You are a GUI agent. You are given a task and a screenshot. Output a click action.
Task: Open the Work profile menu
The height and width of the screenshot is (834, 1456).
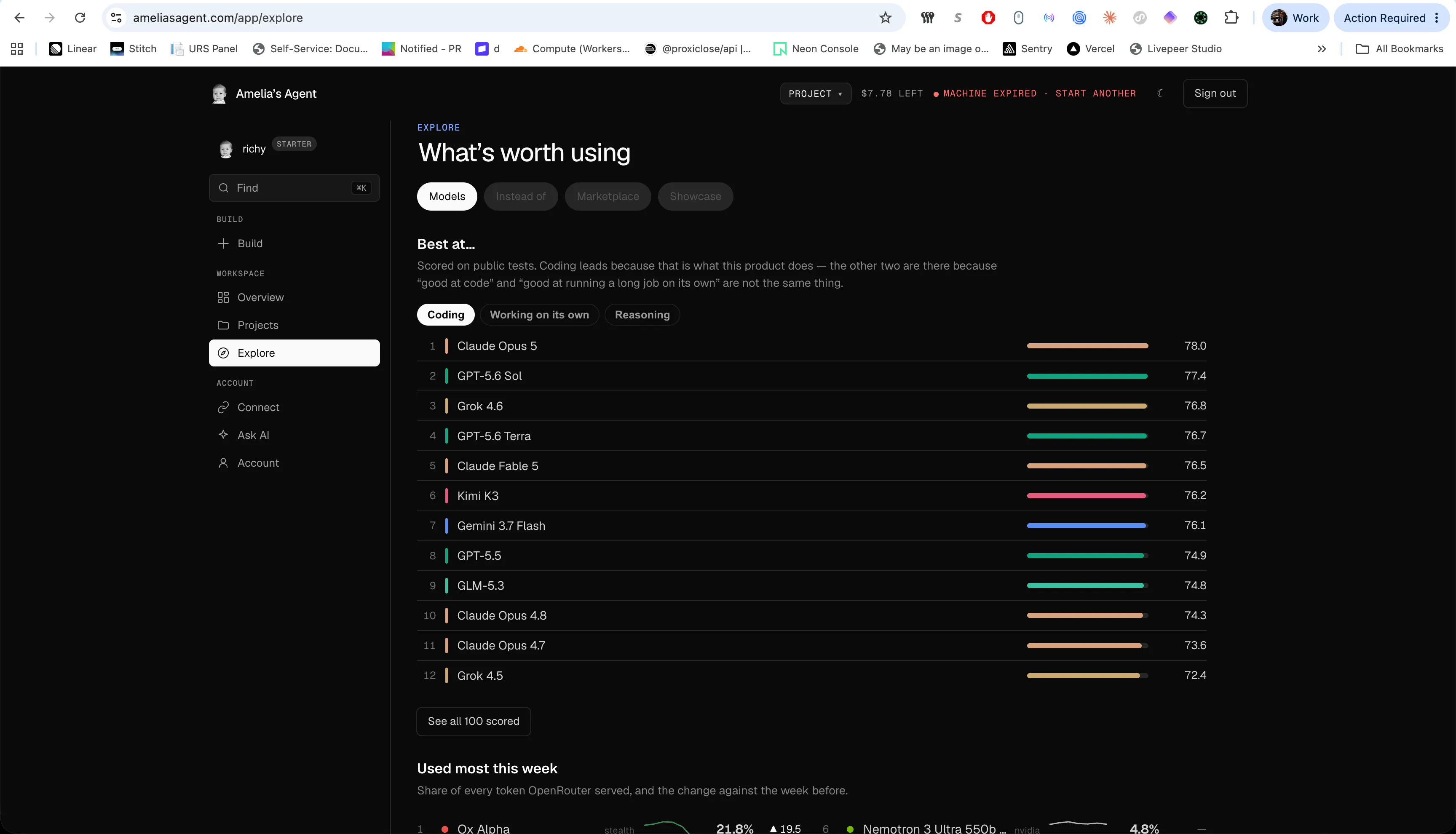[x=1295, y=18]
